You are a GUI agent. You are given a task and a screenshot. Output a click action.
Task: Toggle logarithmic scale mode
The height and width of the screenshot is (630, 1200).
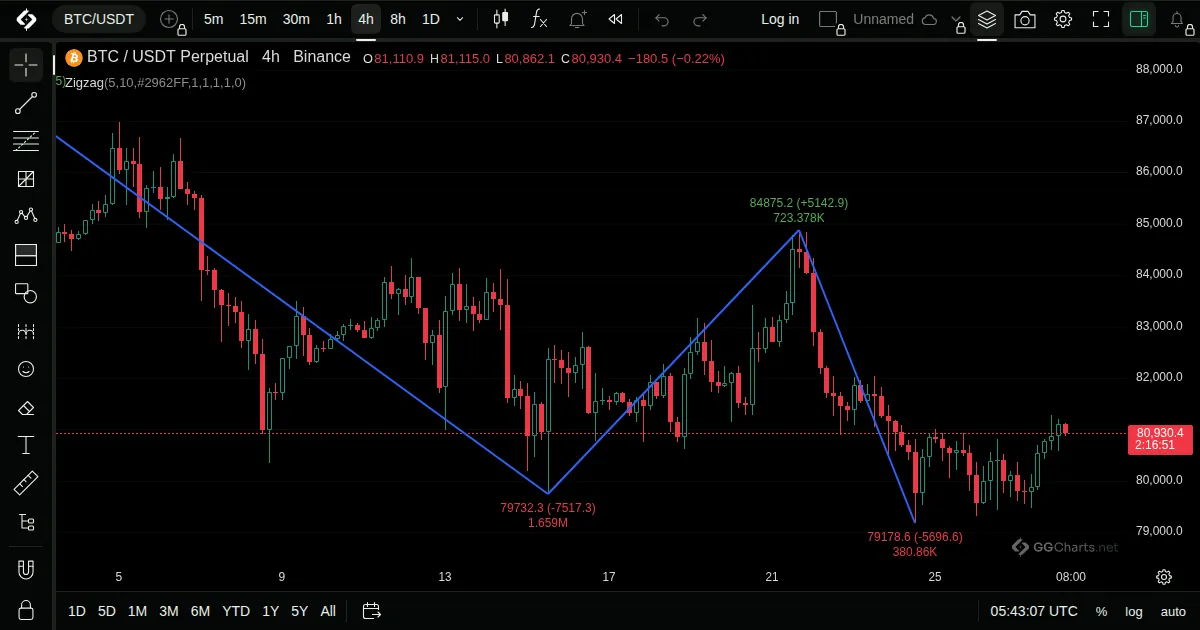tap(1134, 611)
